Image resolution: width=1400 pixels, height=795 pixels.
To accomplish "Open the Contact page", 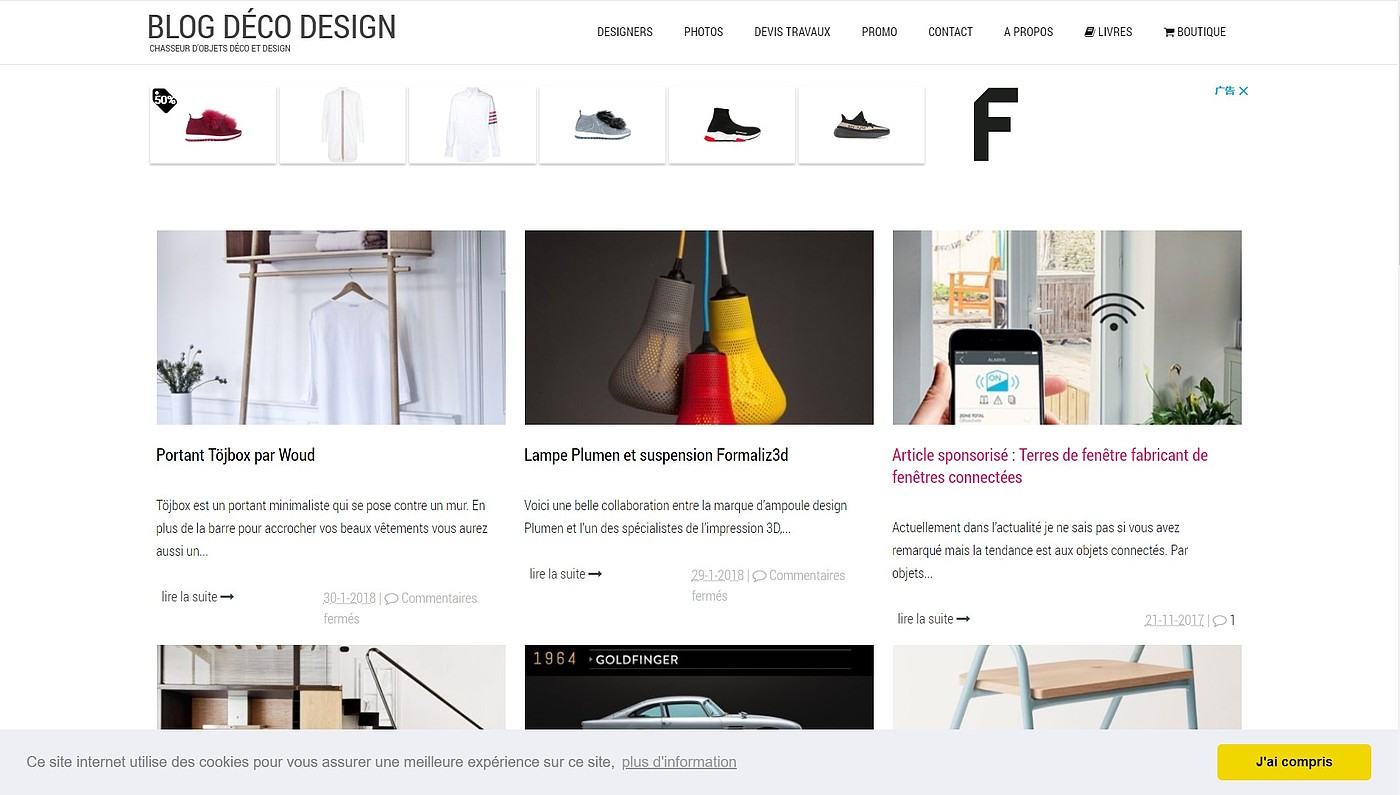I will tap(950, 32).
